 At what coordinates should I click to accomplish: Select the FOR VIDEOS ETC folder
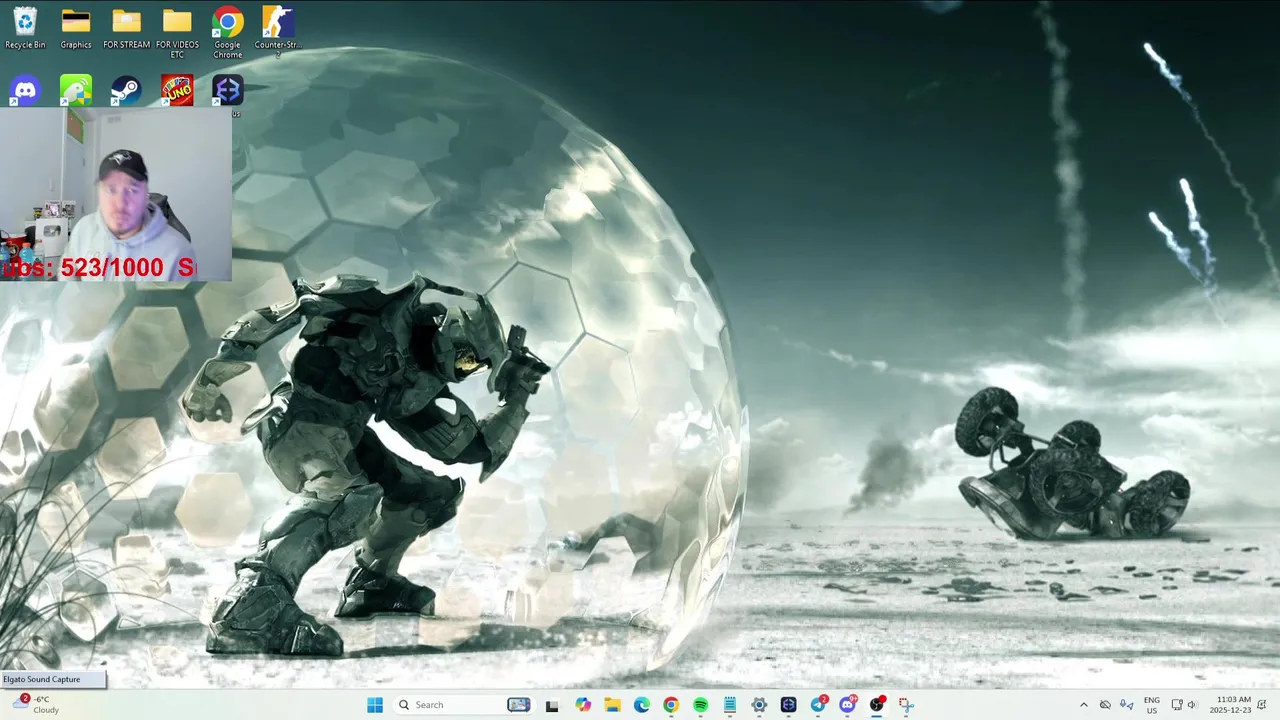[177, 32]
